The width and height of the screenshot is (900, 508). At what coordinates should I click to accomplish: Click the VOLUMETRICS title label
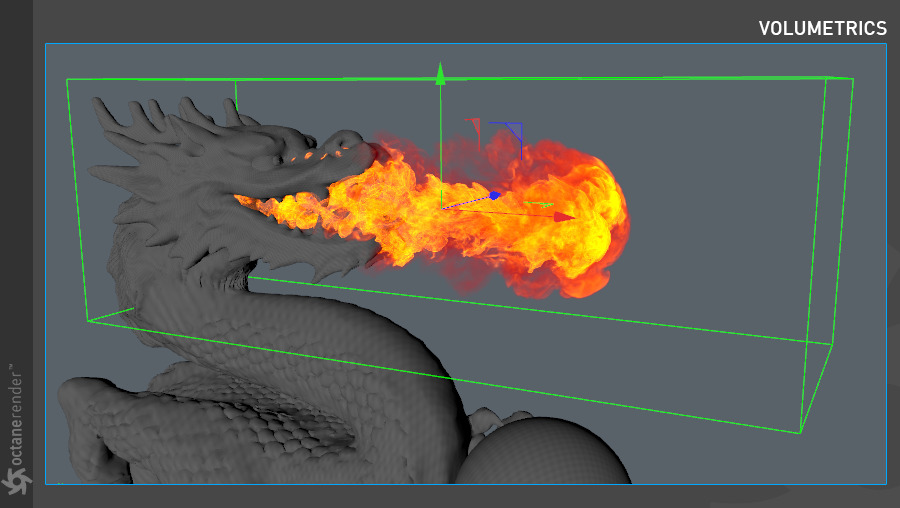(x=822, y=28)
